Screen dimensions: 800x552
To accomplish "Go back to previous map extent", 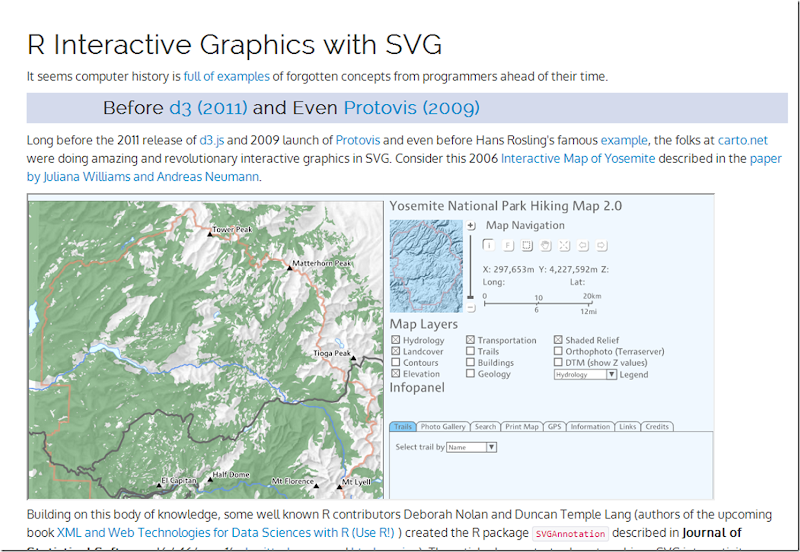I will click(583, 245).
